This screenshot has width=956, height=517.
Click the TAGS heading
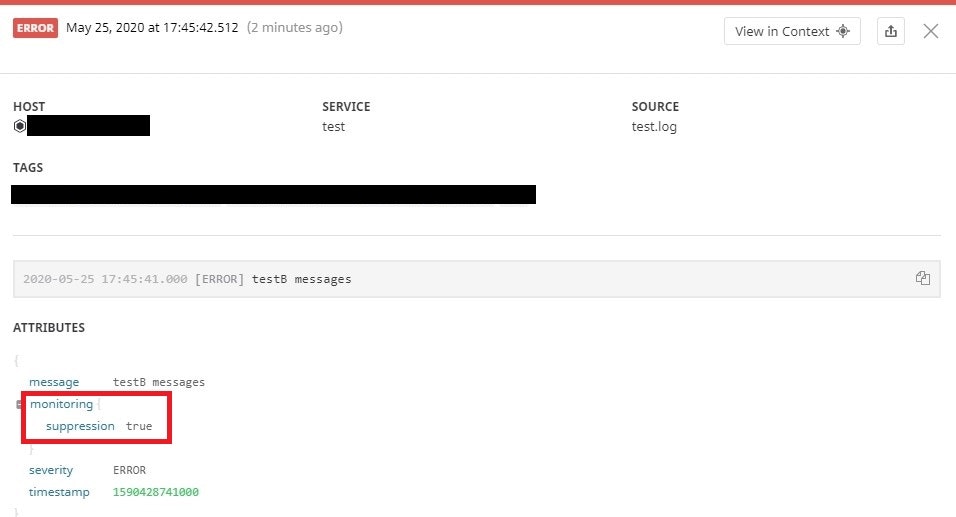click(28, 168)
